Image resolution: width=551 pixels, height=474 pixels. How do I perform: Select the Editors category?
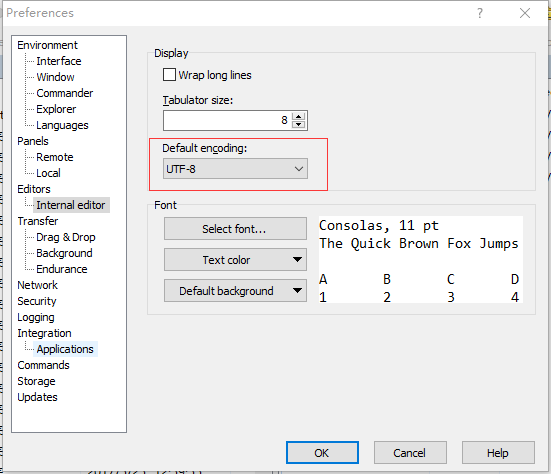tap(34, 189)
